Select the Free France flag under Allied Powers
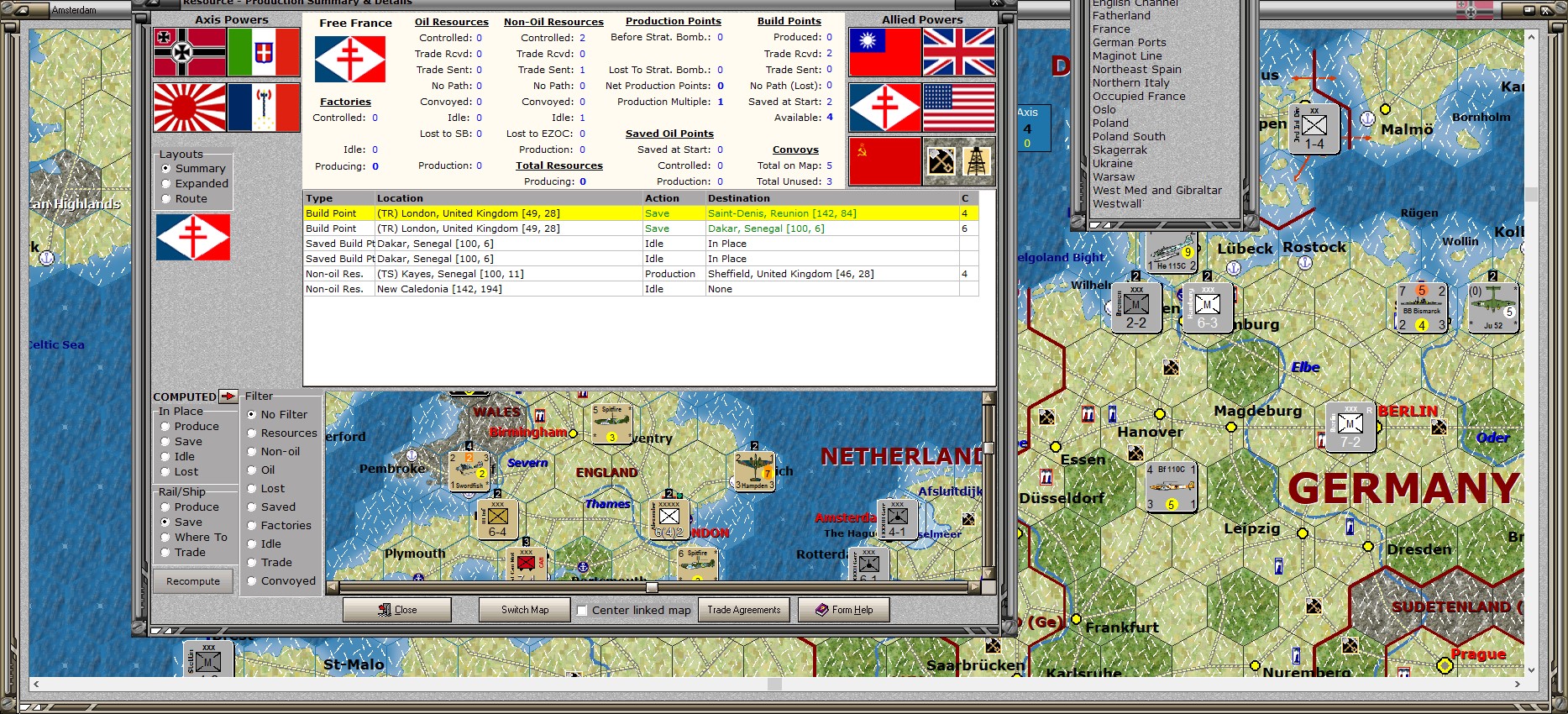The width and height of the screenshot is (1568, 714). pos(885,108)
